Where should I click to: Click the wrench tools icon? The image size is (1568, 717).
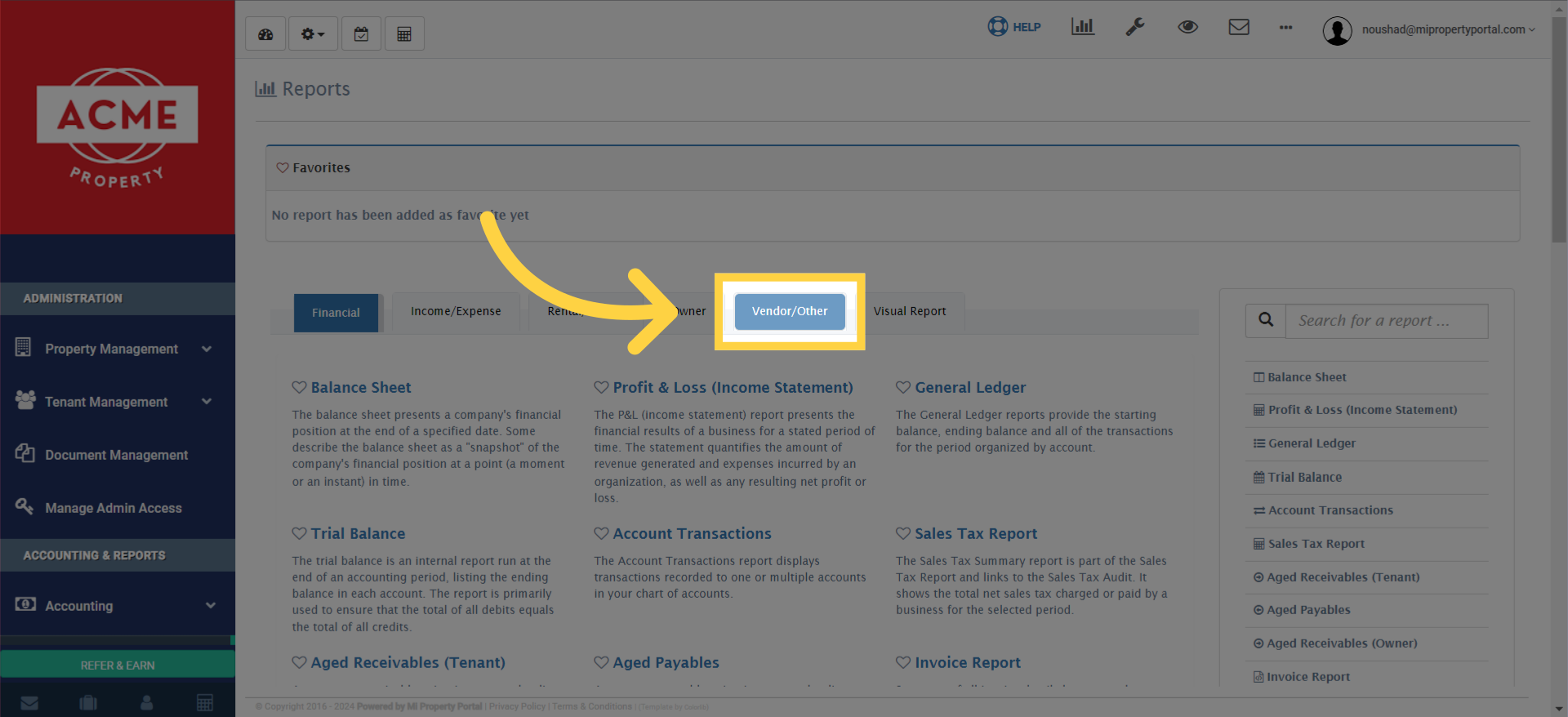coord(1135,27)
